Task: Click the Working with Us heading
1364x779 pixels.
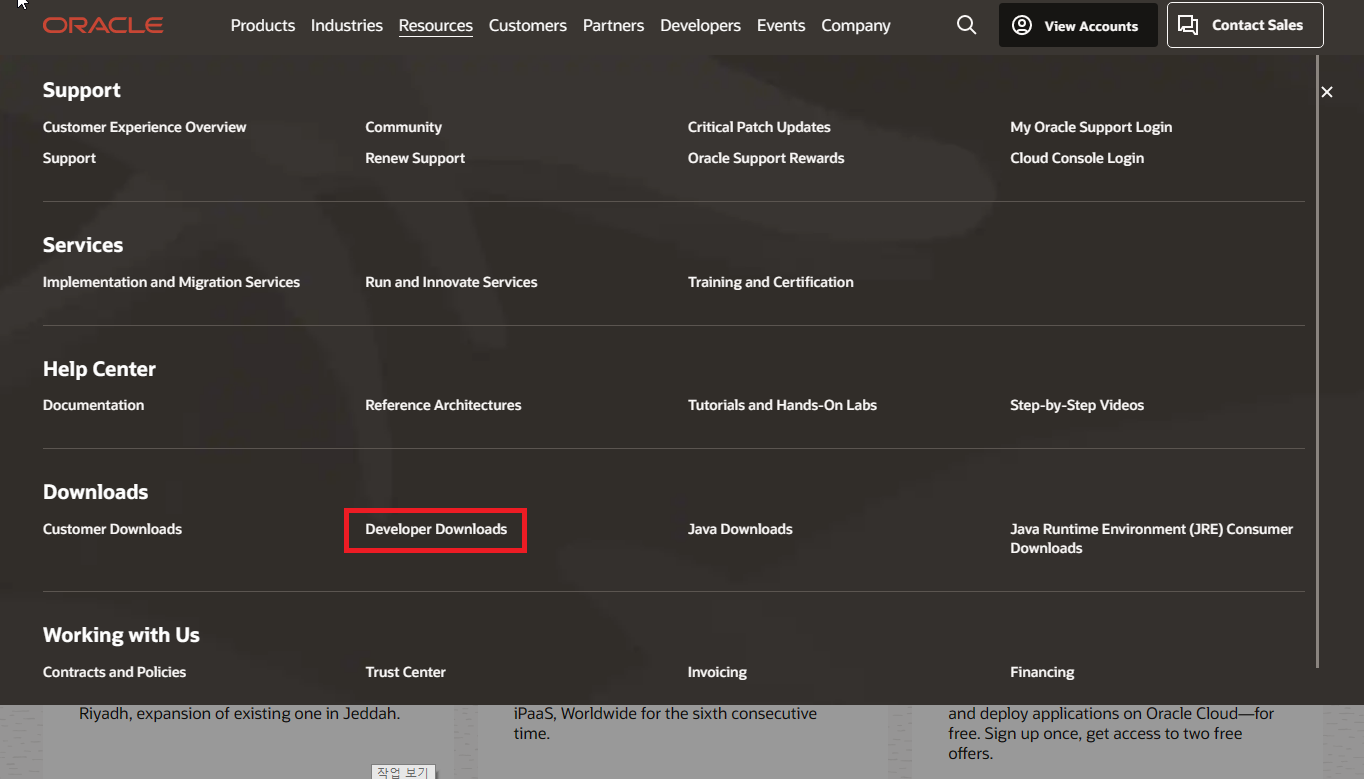Action: coord(121,635)
